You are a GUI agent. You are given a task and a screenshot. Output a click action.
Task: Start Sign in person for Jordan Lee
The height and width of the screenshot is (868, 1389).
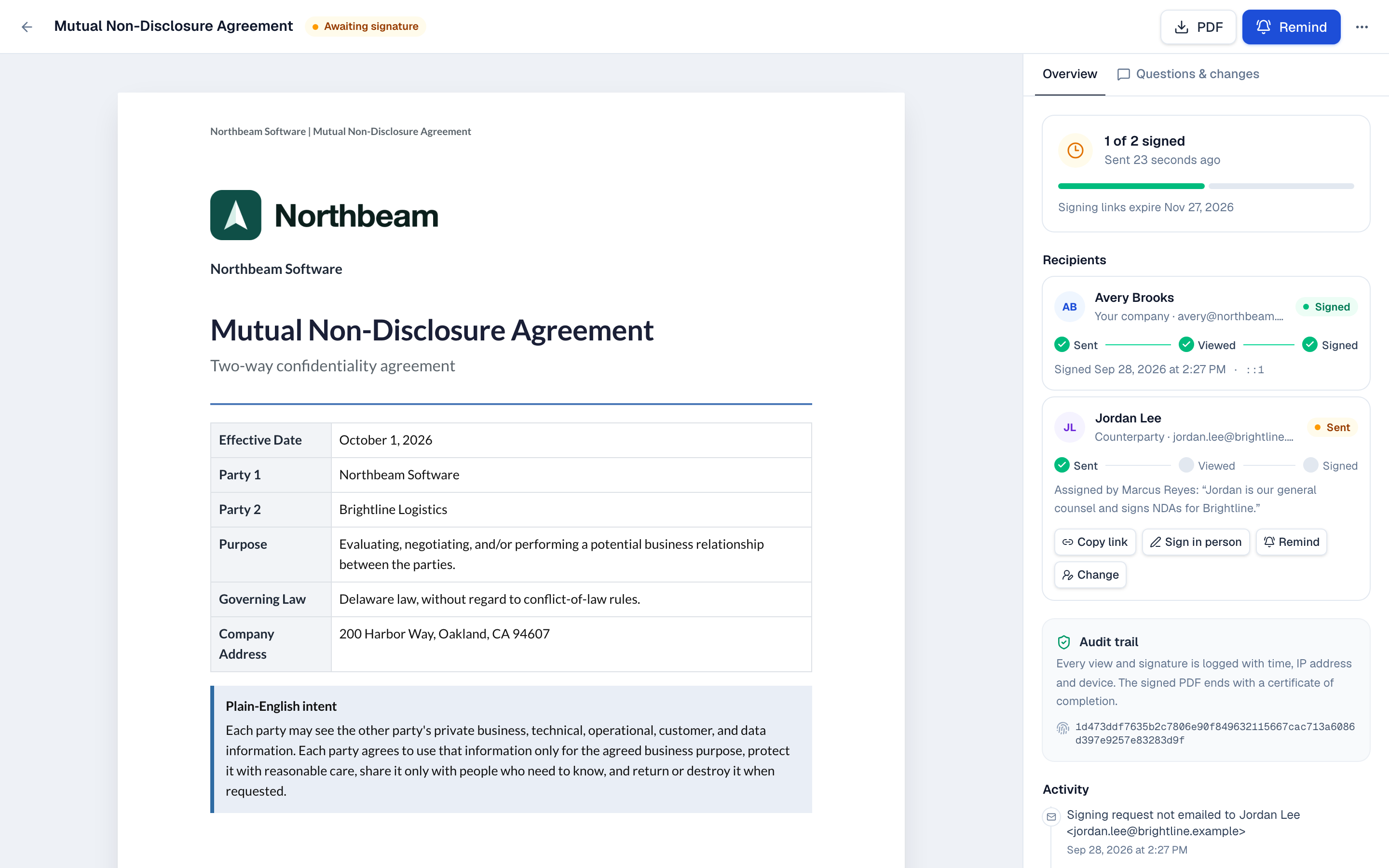1196,542
